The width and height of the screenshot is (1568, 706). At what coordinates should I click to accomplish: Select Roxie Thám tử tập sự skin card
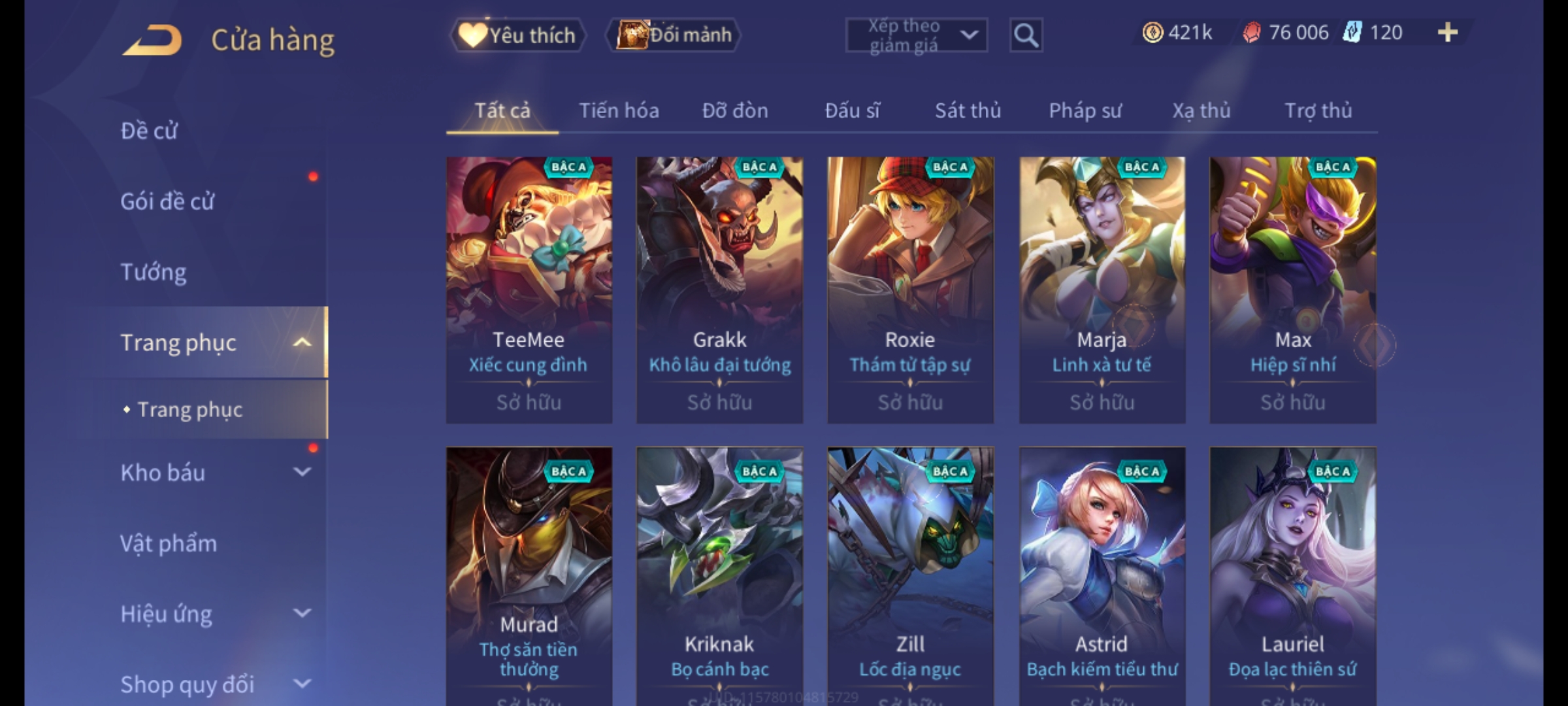(911, 290)
